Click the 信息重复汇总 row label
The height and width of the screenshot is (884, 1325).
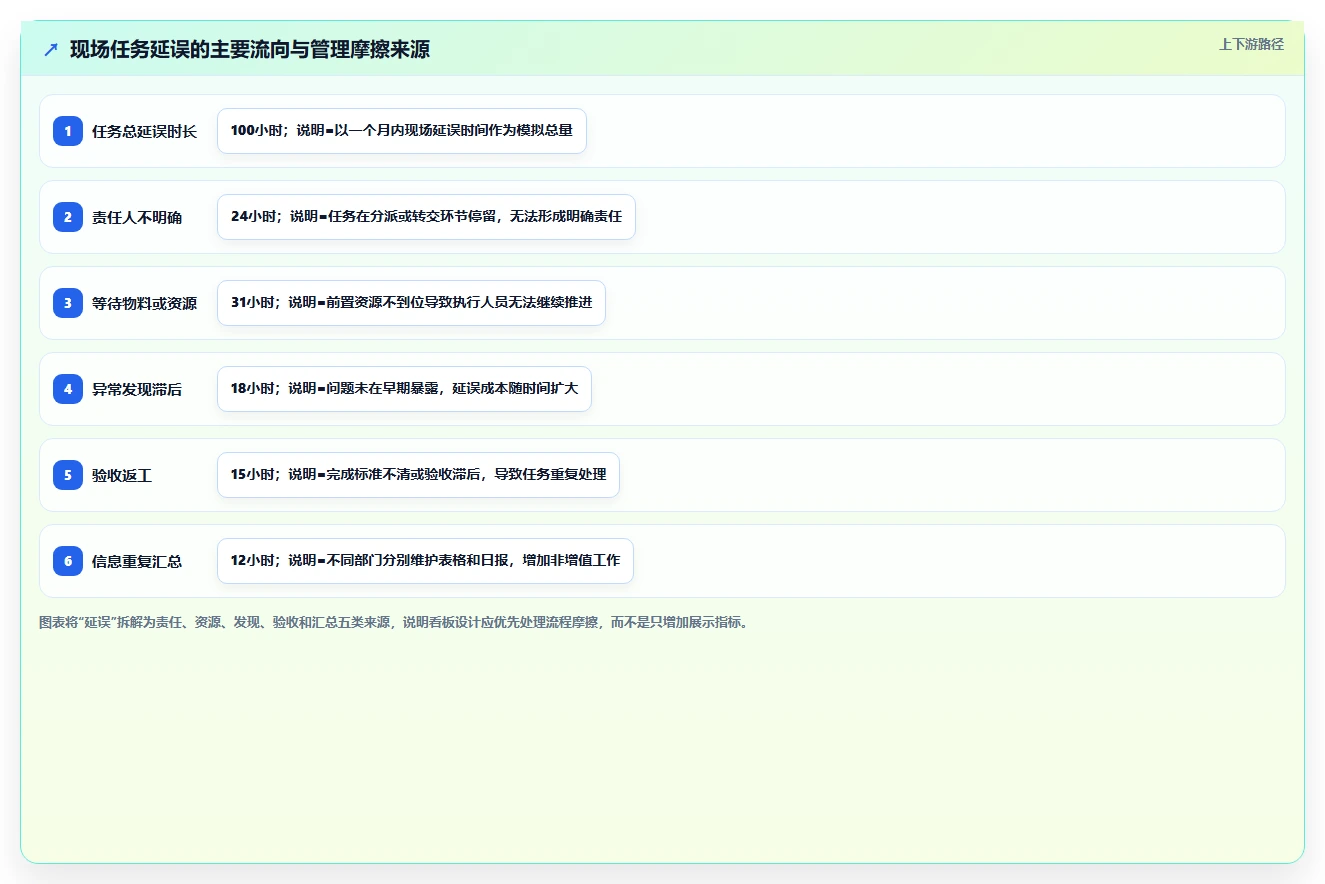[137, 561]
